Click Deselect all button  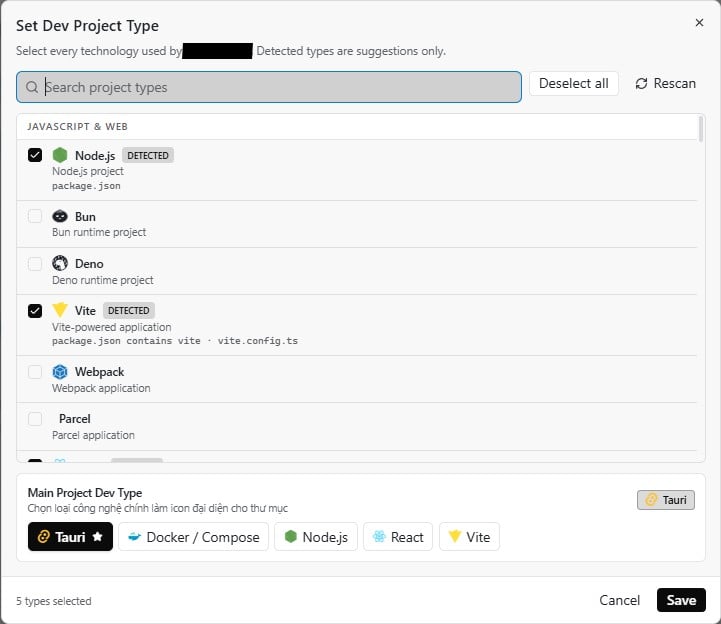pyautogui.click(x=573, y=84)
